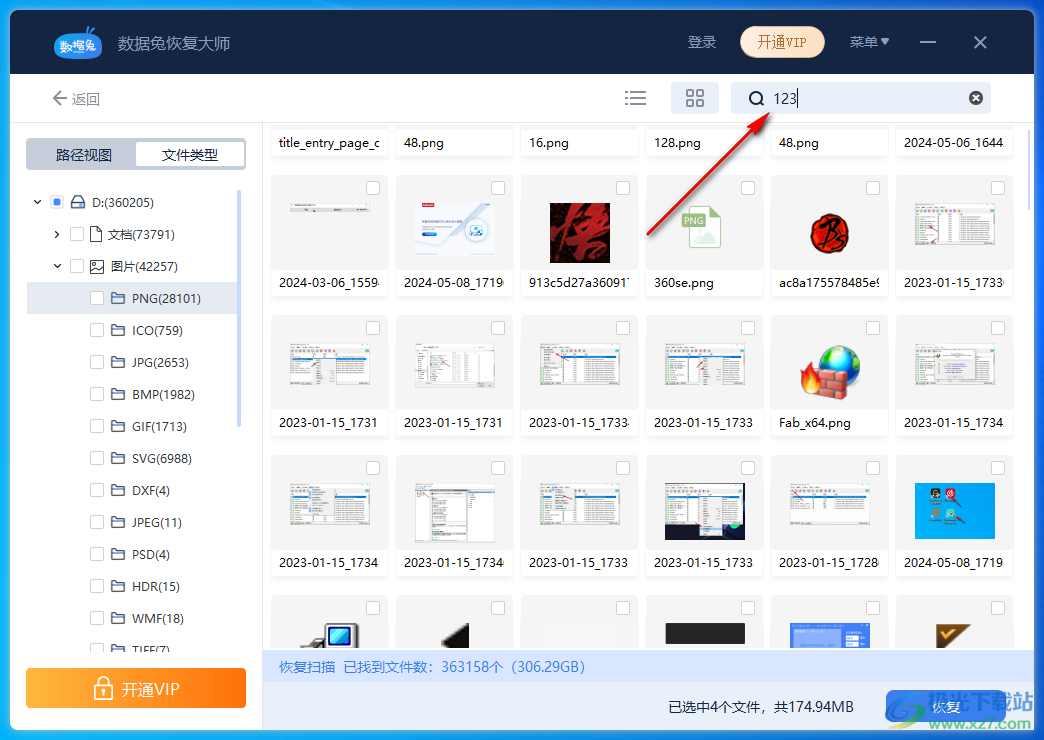Image resolution: width=1044 pixels, height=740 pixels.
Task: Select the 文件类型 tab
Action: click(190, 154)
